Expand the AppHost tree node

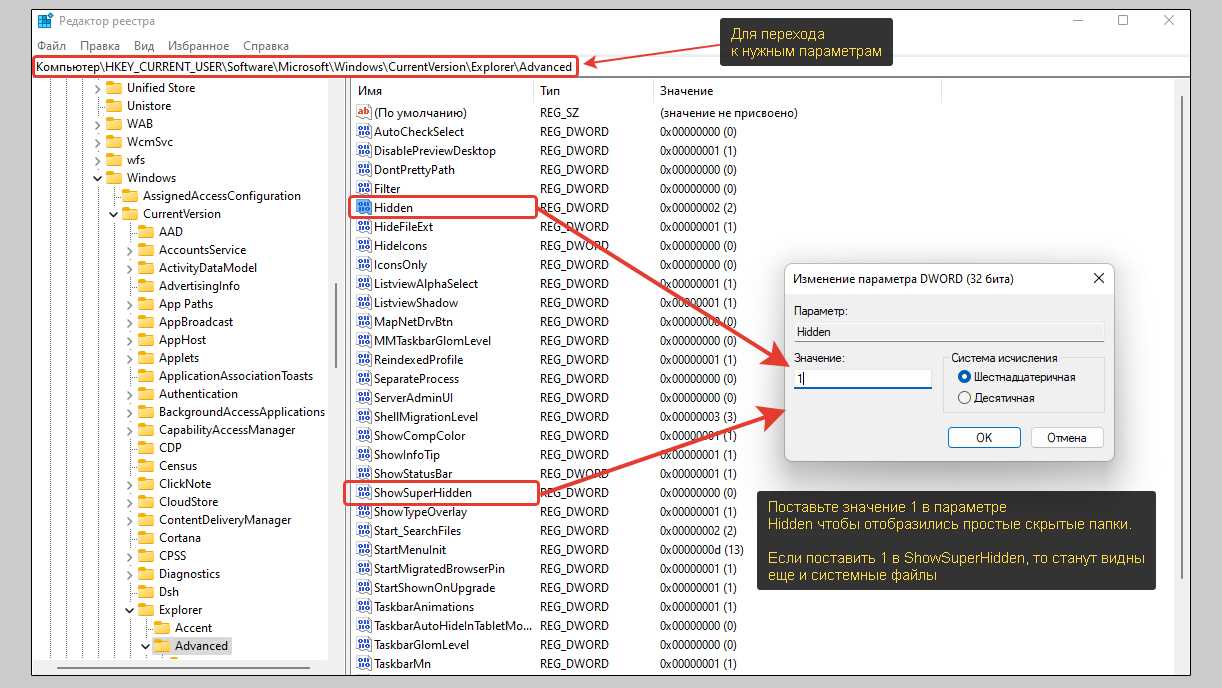(x=130, y=340)
